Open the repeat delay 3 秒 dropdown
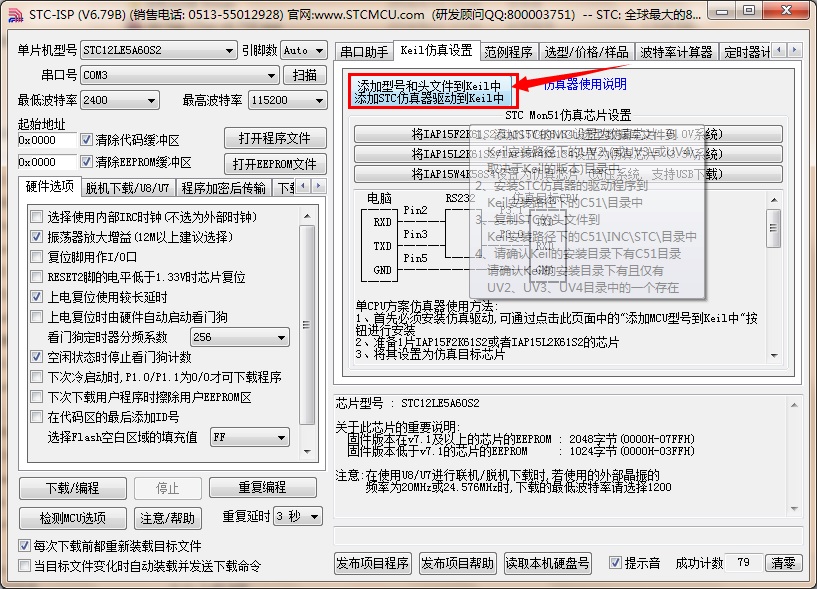Screen dimensions: 817x589 pos(298,517)
